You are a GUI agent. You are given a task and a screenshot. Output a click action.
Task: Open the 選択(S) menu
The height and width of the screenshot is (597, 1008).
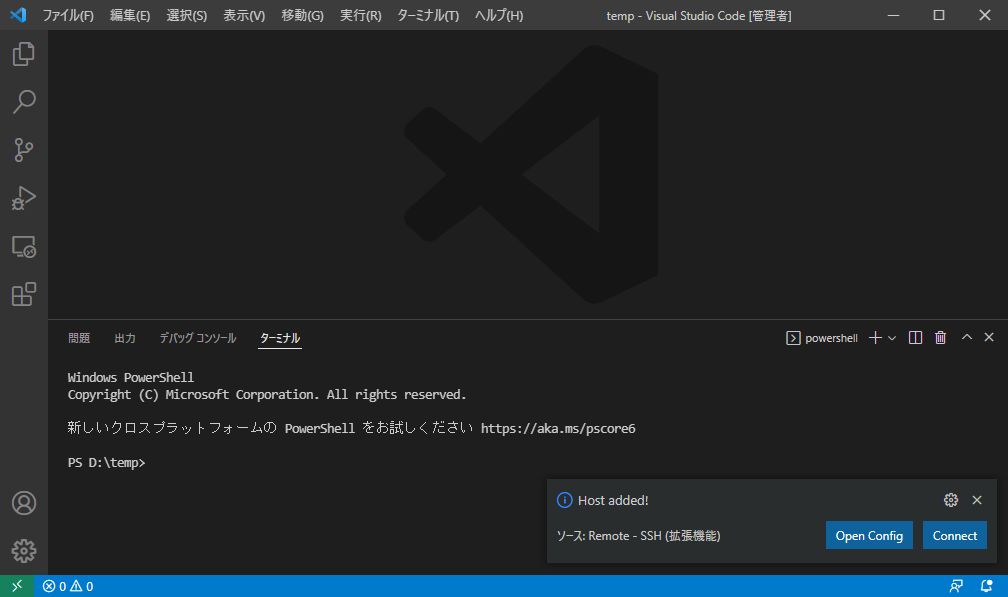(186, 15)
